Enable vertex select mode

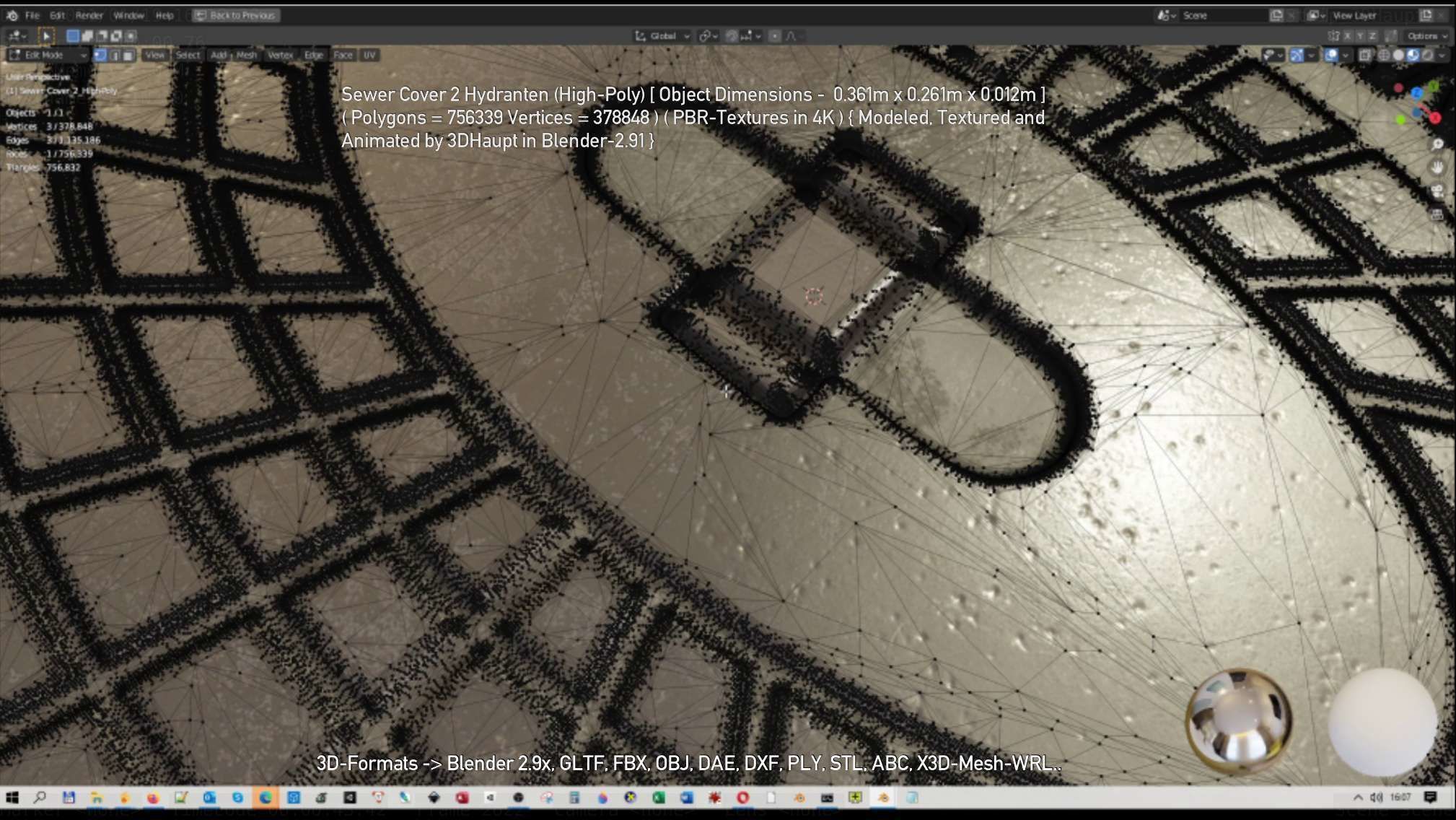[100, 55]
